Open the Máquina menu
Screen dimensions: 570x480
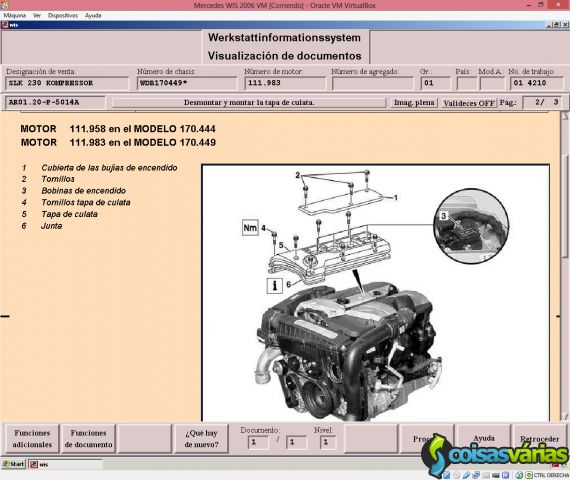click(15, 15)
